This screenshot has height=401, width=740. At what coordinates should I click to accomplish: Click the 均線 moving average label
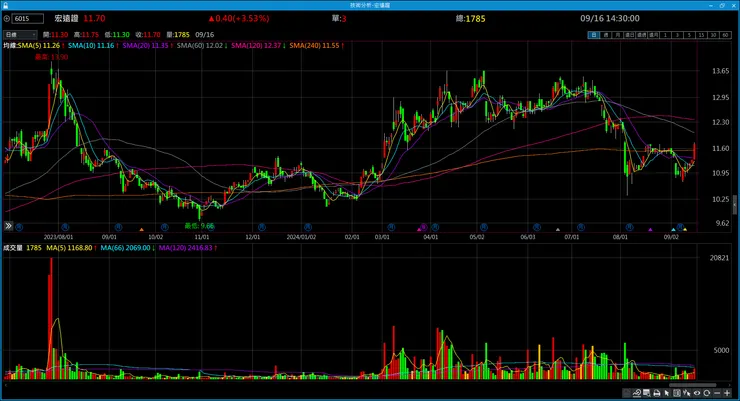[x=10, y=46]
